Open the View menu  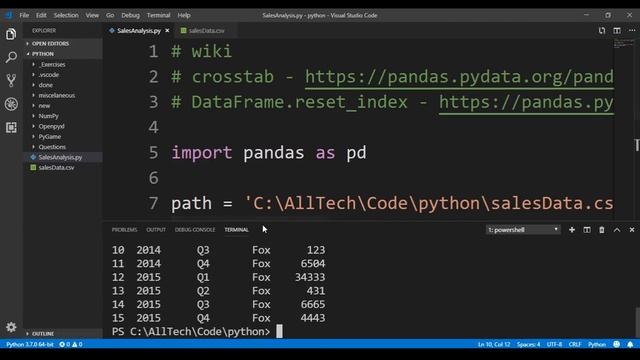click(92, 15)
